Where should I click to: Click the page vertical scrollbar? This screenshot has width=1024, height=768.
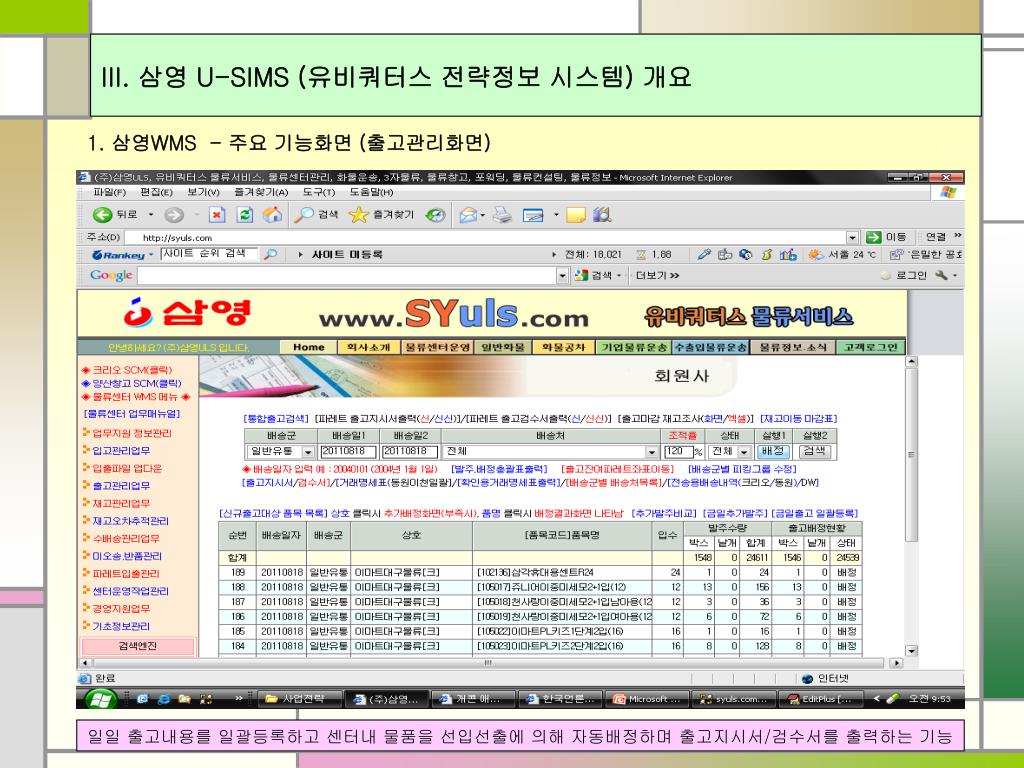911,506
